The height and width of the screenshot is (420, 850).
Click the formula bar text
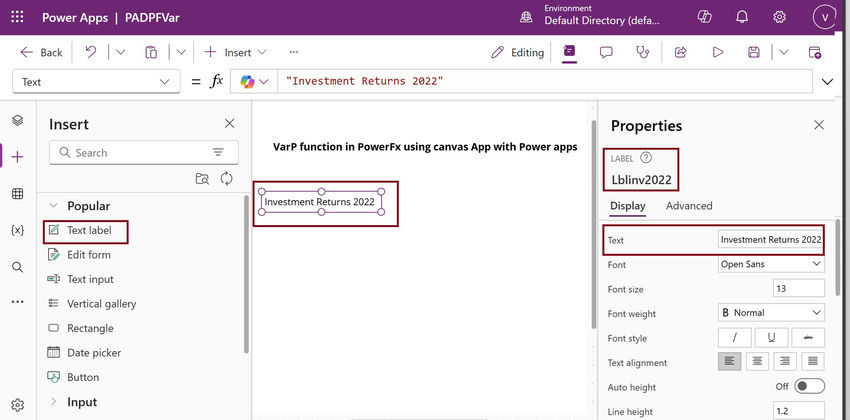(365, 81)
